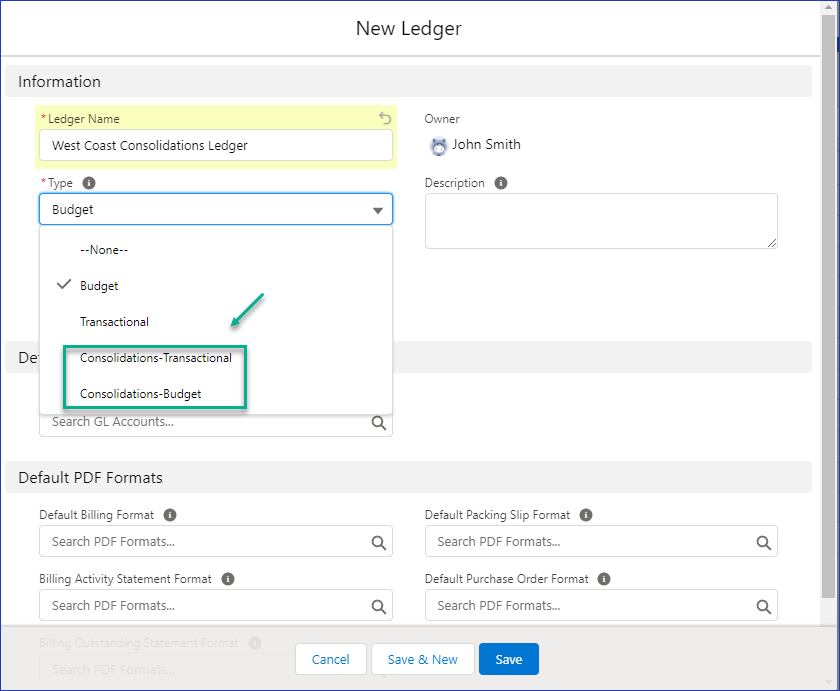Choose Consolidations-Budget ledger type
The width and height of the screenshot is (840, 691).
tap(216, 393)
